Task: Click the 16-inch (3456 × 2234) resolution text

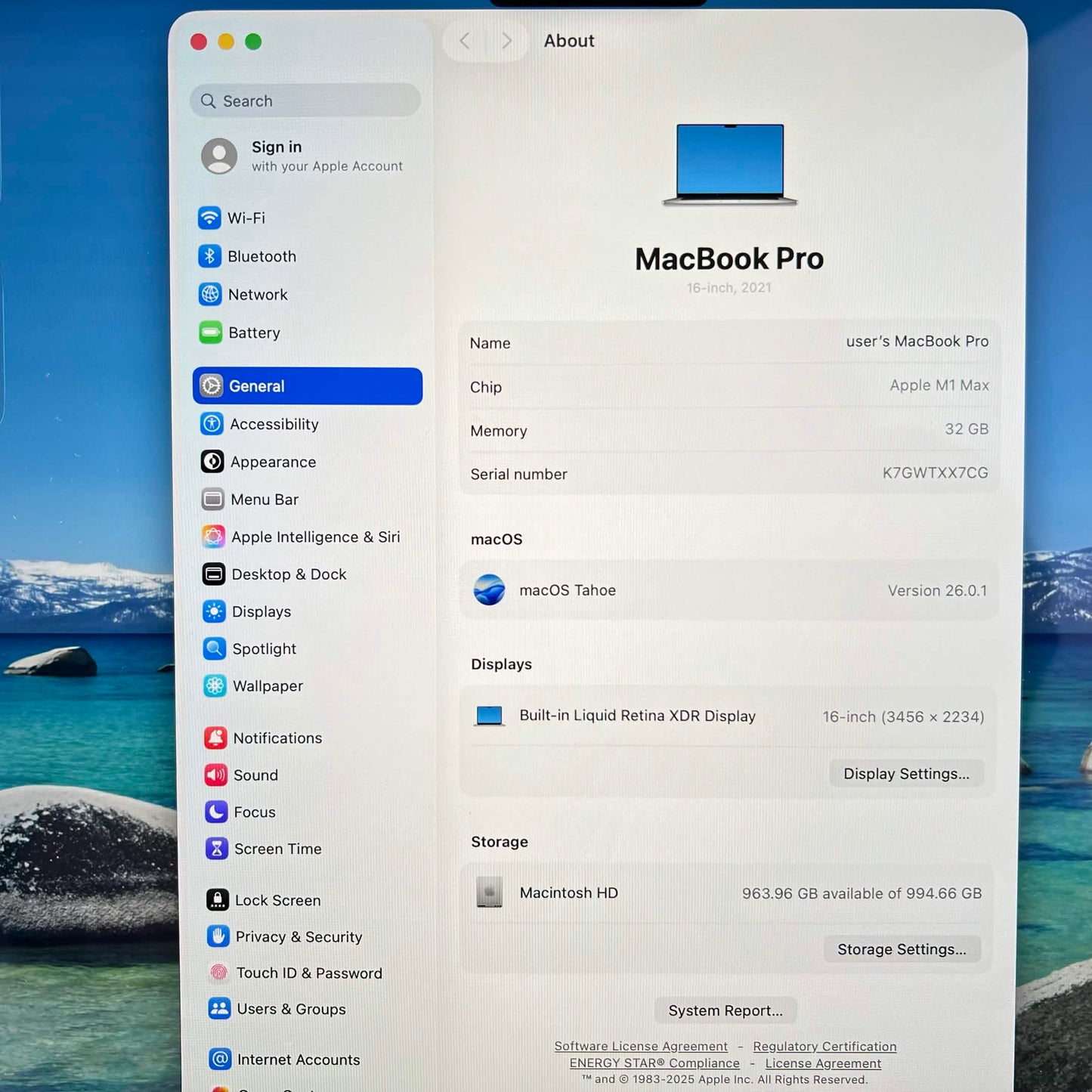Action: (x=903, y=716)
